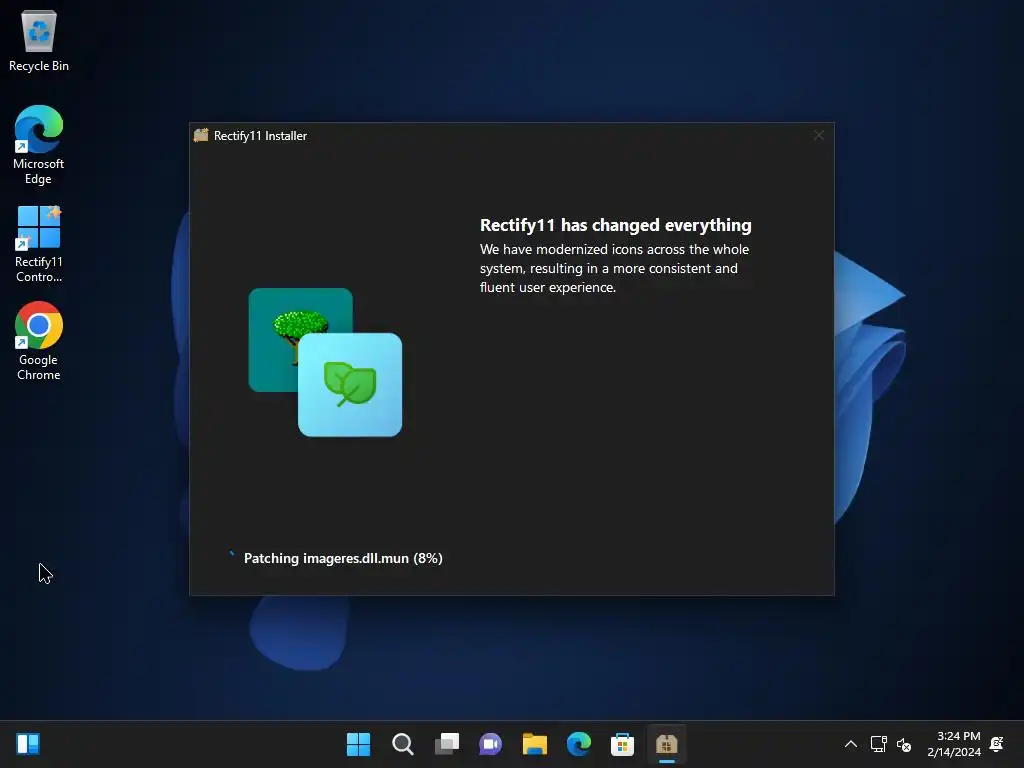1024x768 pixels.
Task: Launch the Chat app from the taskbar
Action: 490,744
